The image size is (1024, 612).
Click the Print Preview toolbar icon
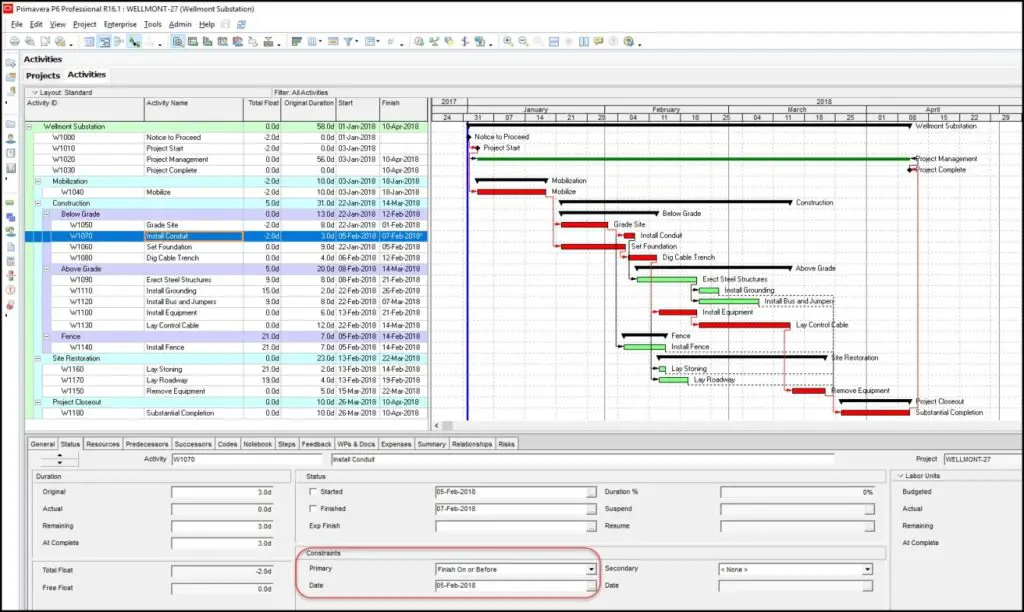click(x=29, y=41)
